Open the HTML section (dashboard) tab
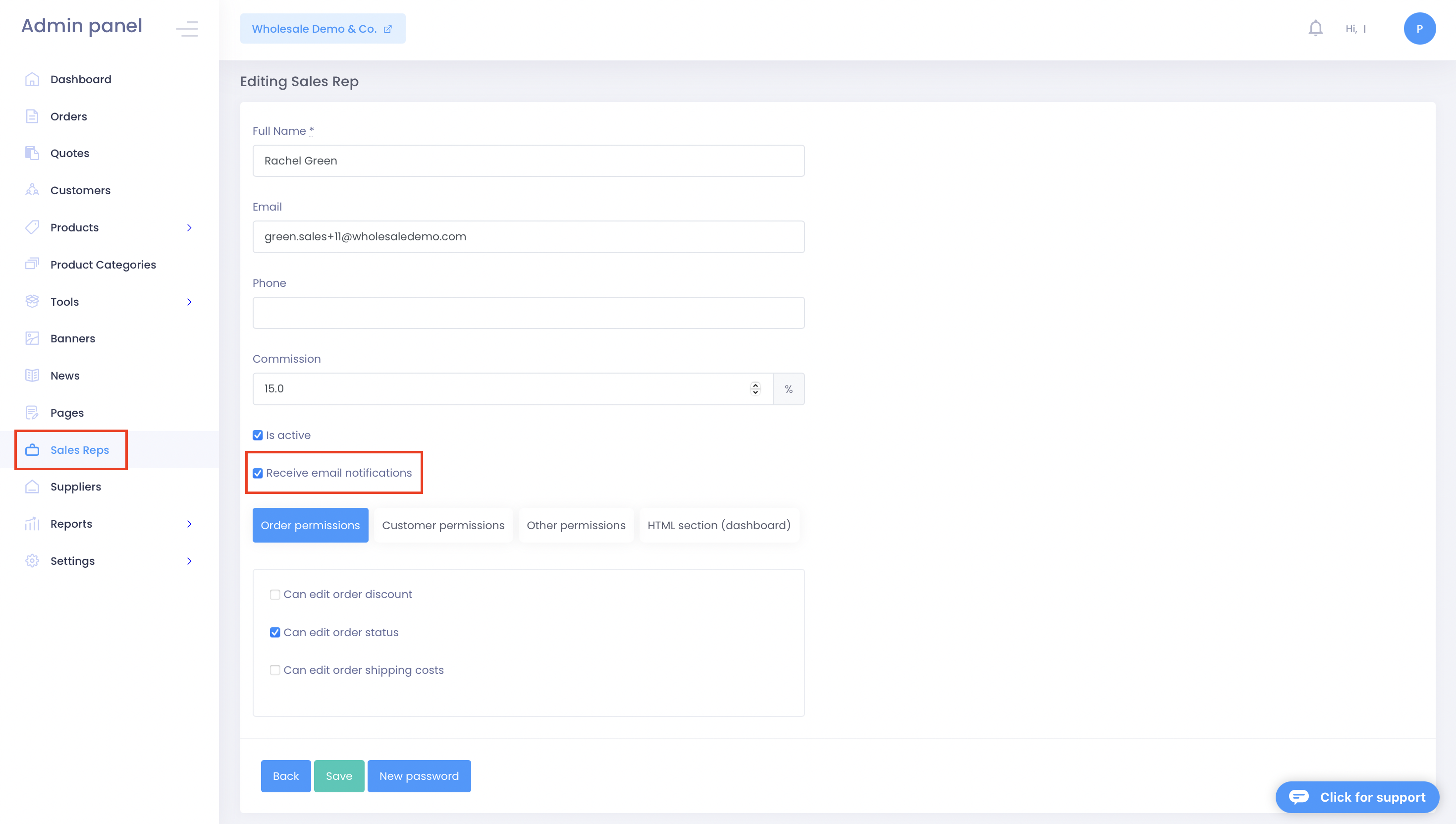Screen dimensions: 1456x824 coord(719,525)
